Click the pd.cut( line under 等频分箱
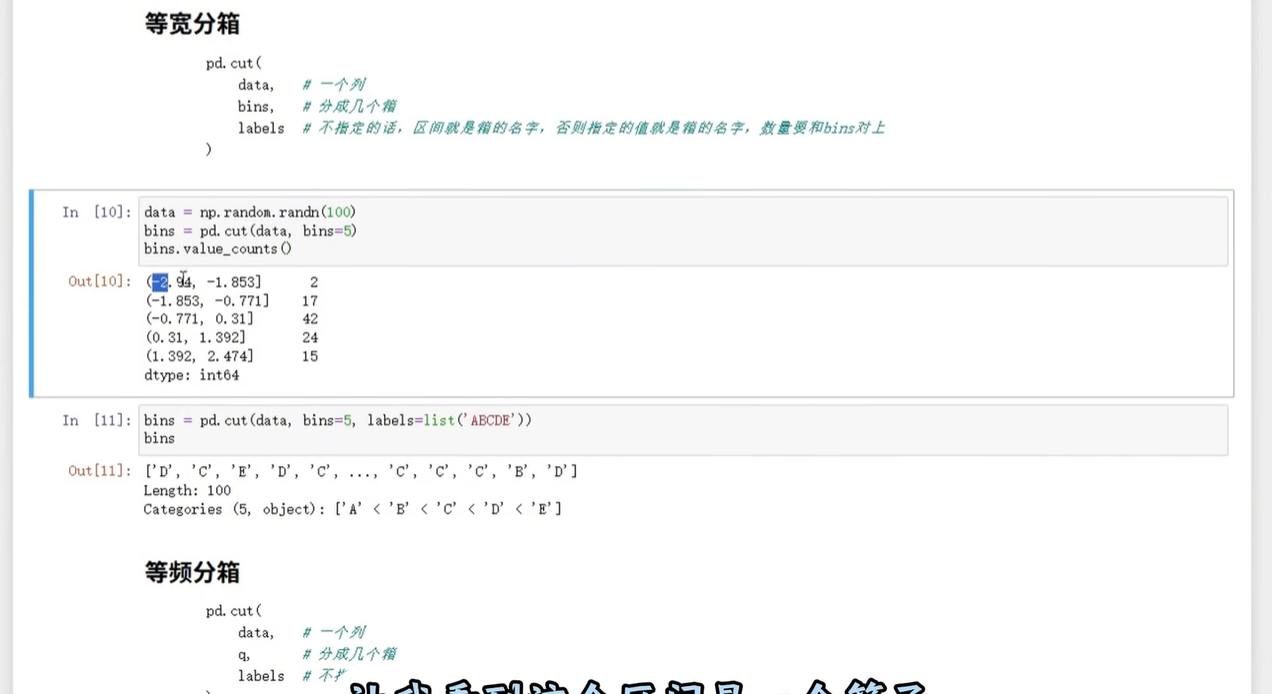Screen dimensions: 1272x694 (x=234, y=611)
